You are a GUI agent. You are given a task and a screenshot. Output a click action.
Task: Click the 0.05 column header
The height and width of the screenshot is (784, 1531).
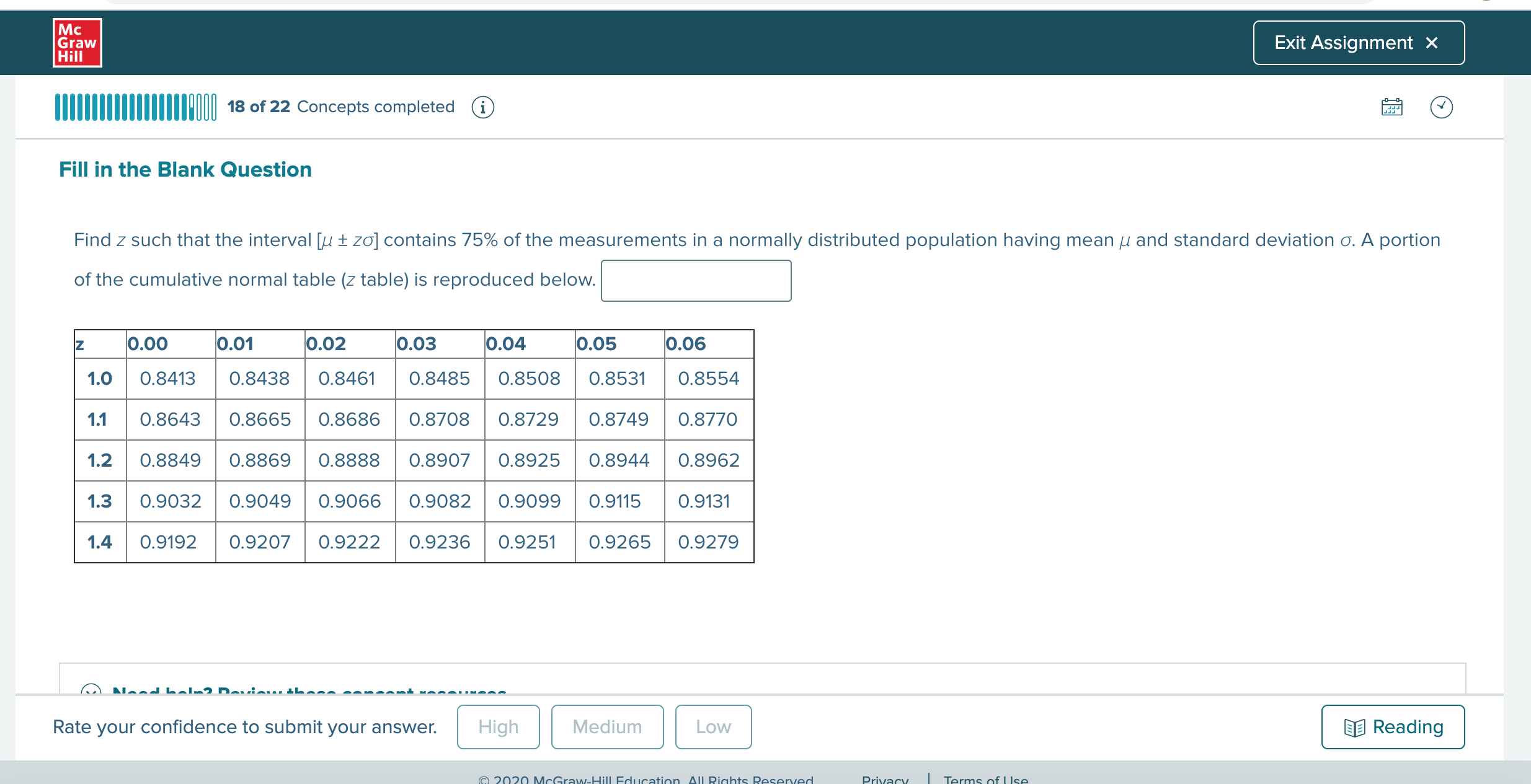click(596, 344)
